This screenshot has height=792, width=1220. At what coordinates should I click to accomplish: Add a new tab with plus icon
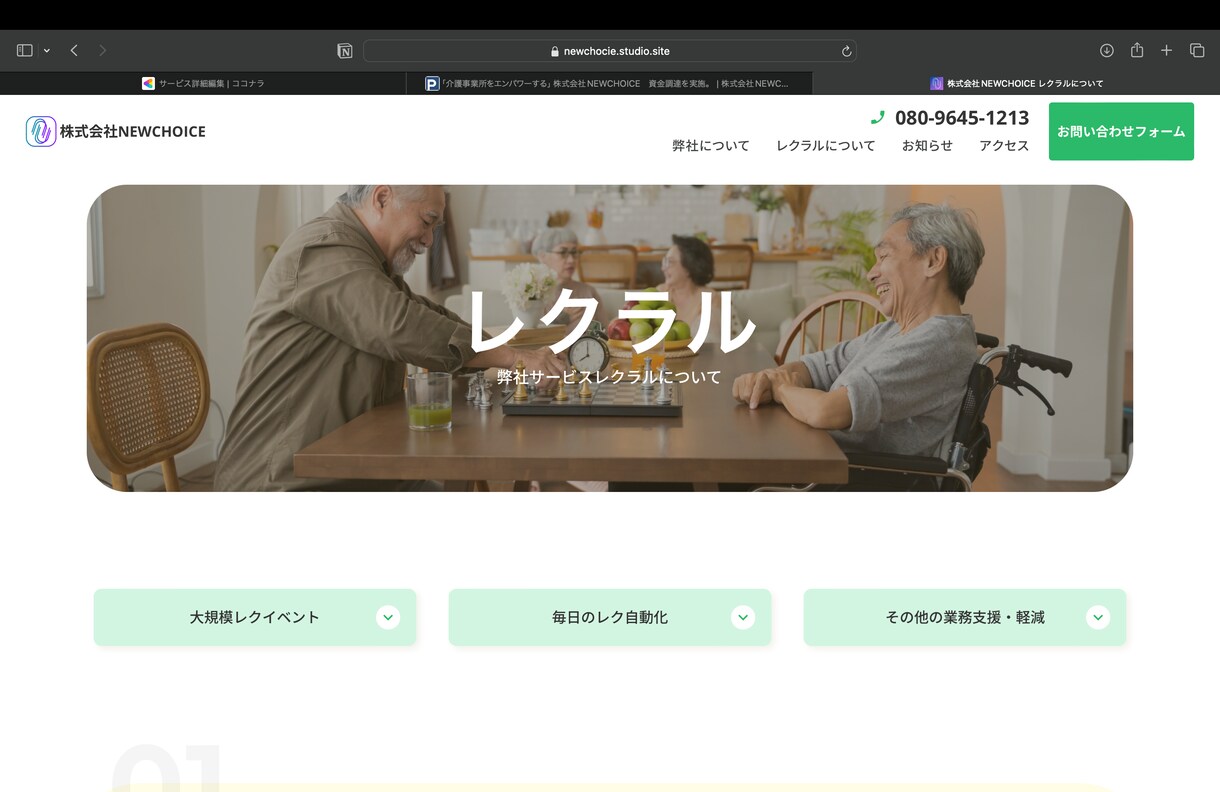1166,50
